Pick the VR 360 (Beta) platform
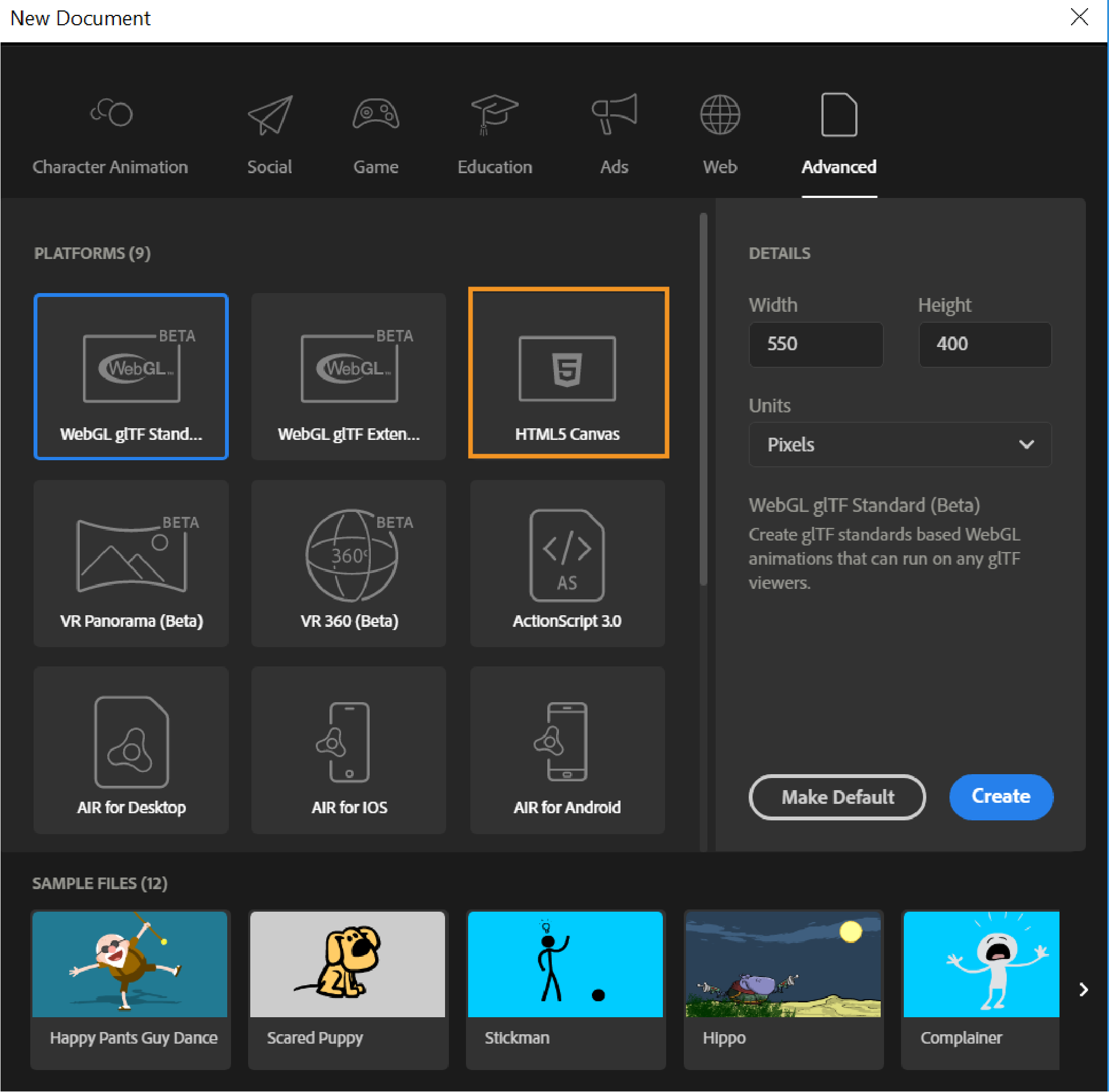 (348, 564)
